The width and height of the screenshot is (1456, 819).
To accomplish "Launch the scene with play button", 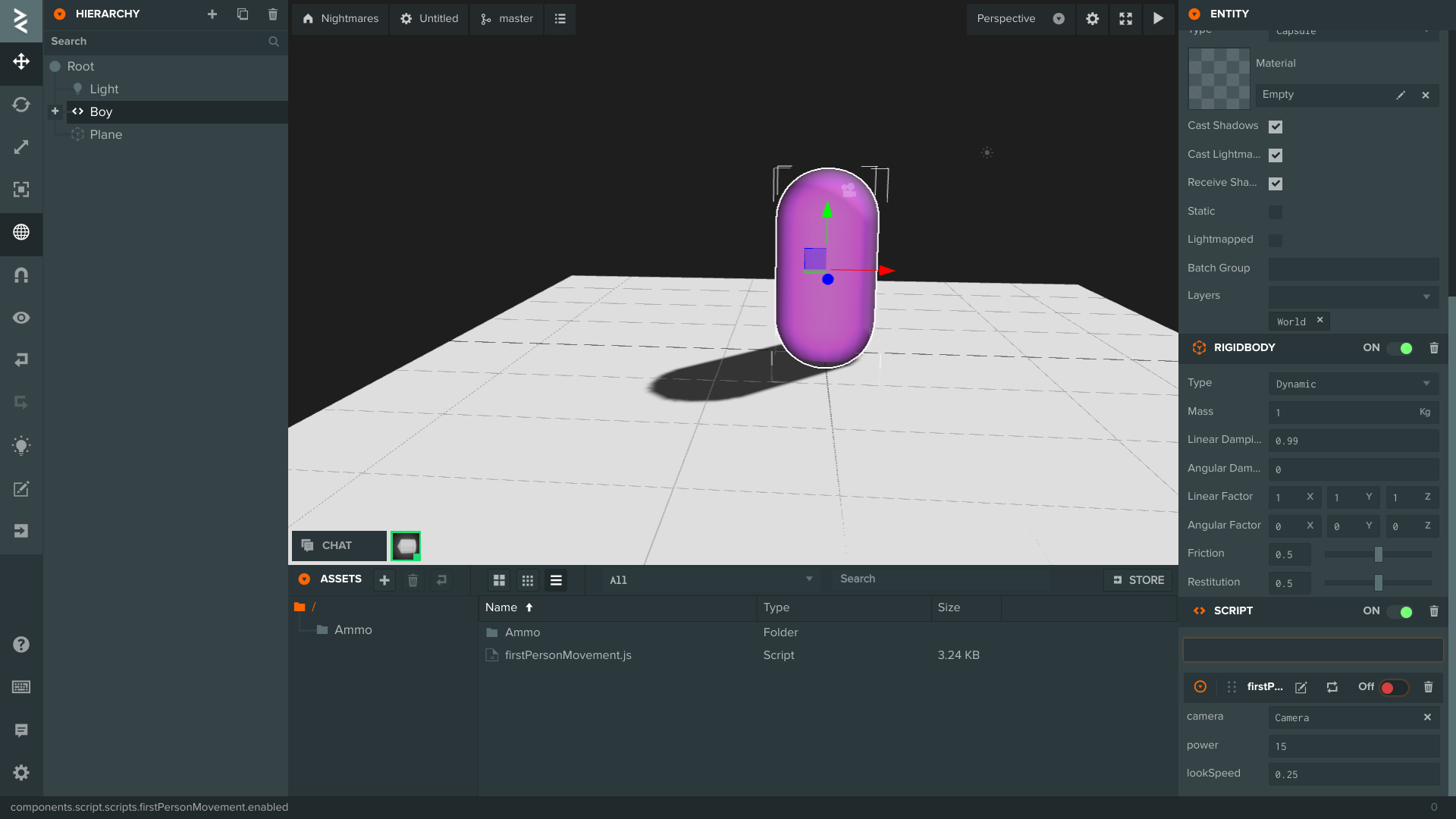I will pos(1158,18).
